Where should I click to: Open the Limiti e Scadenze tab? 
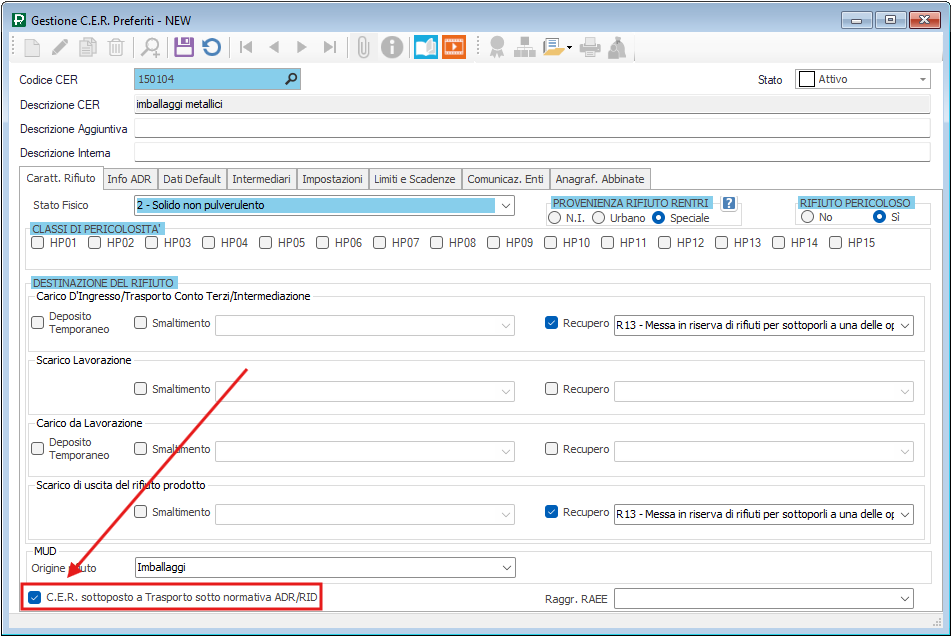[414, 179]
